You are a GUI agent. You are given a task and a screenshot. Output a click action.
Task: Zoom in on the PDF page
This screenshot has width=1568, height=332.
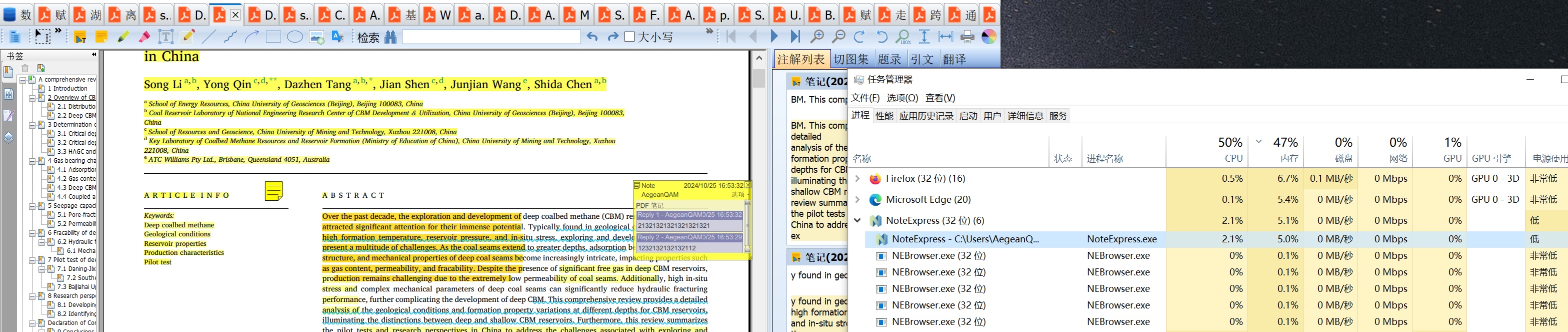point(817,37)
